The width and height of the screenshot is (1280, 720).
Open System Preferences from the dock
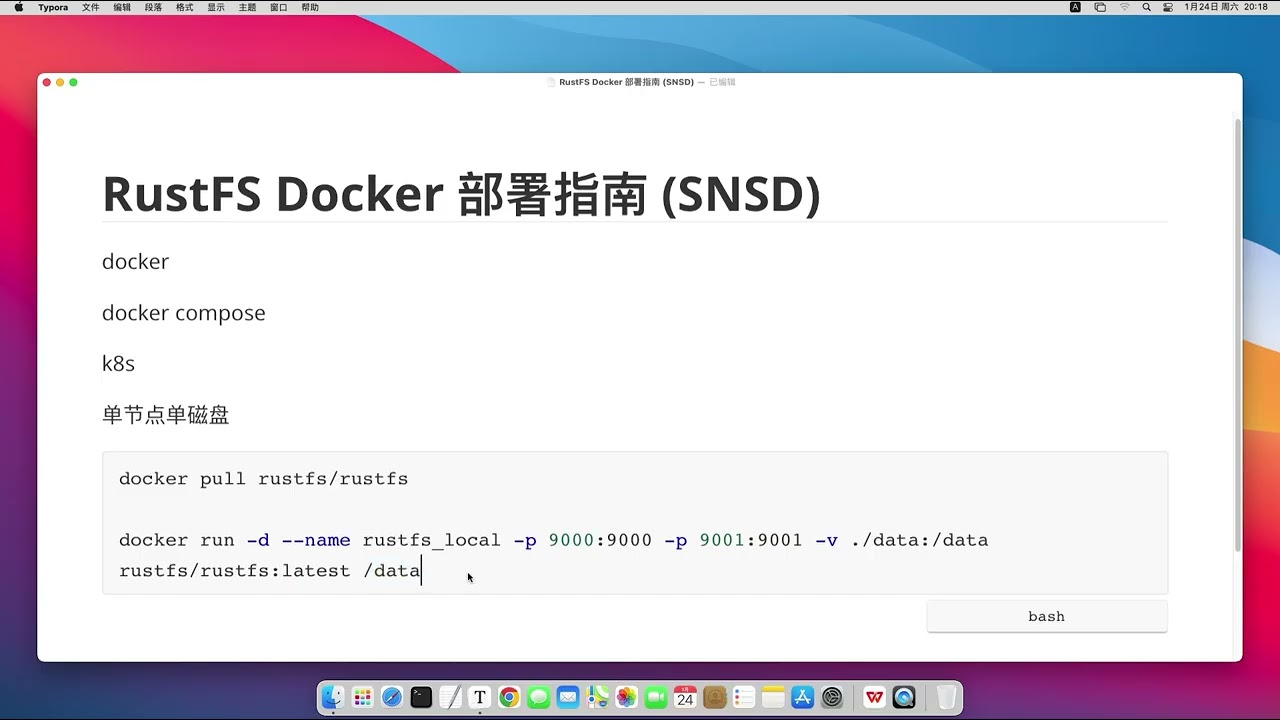pos(832,697)
